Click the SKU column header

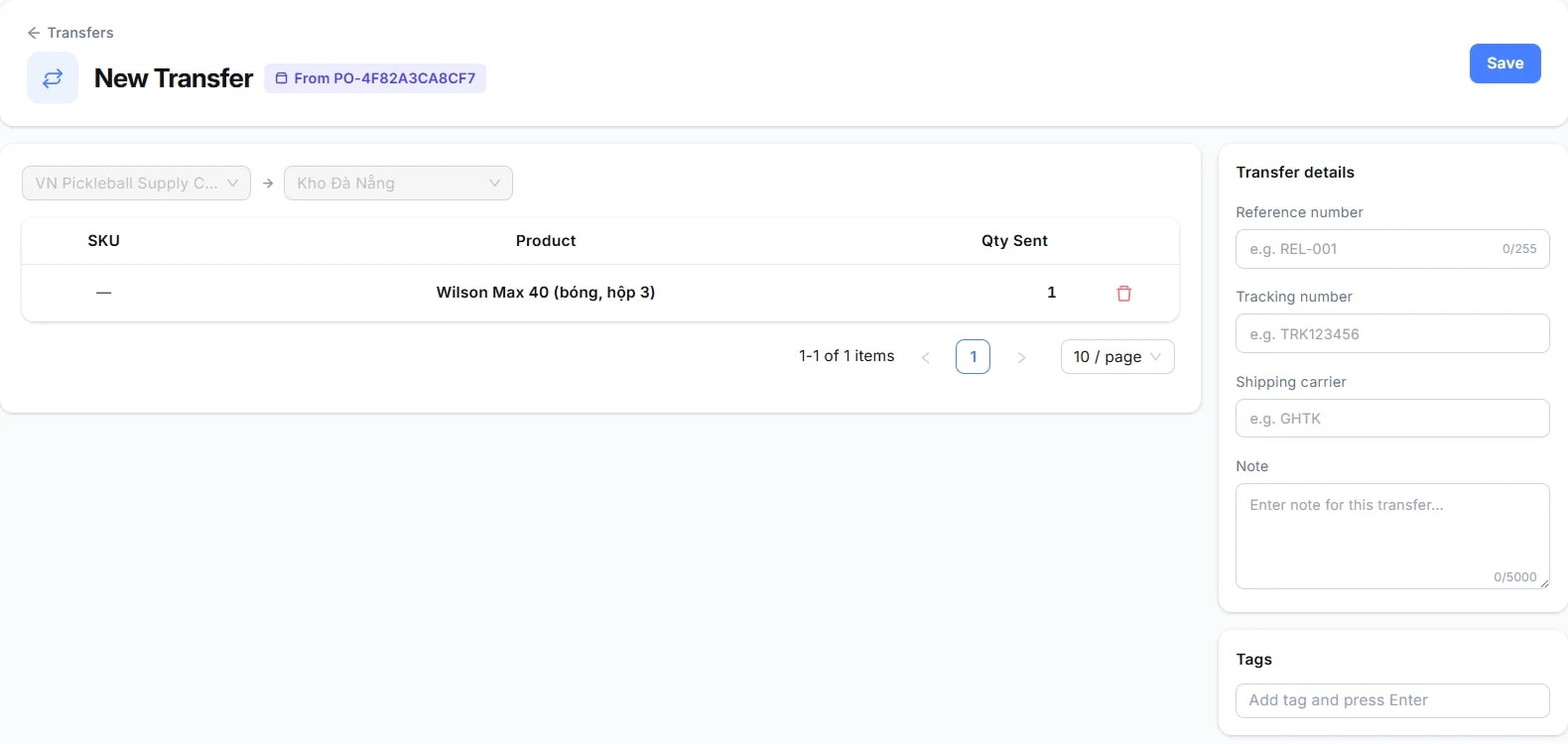point(103,241)
